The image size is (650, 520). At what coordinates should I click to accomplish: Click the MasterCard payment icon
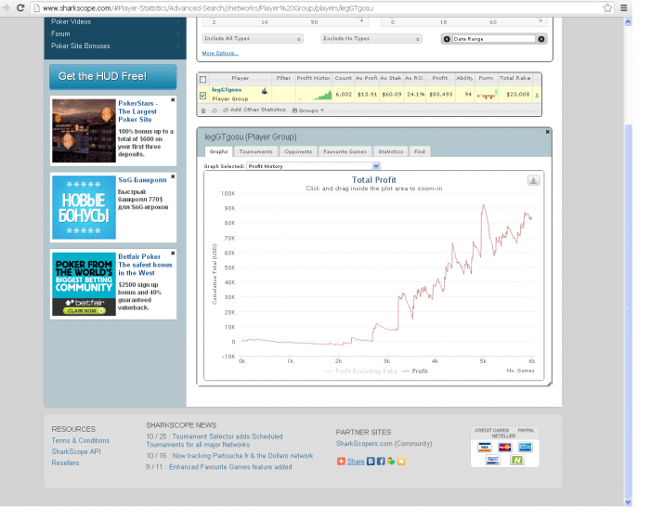point(504,447)
